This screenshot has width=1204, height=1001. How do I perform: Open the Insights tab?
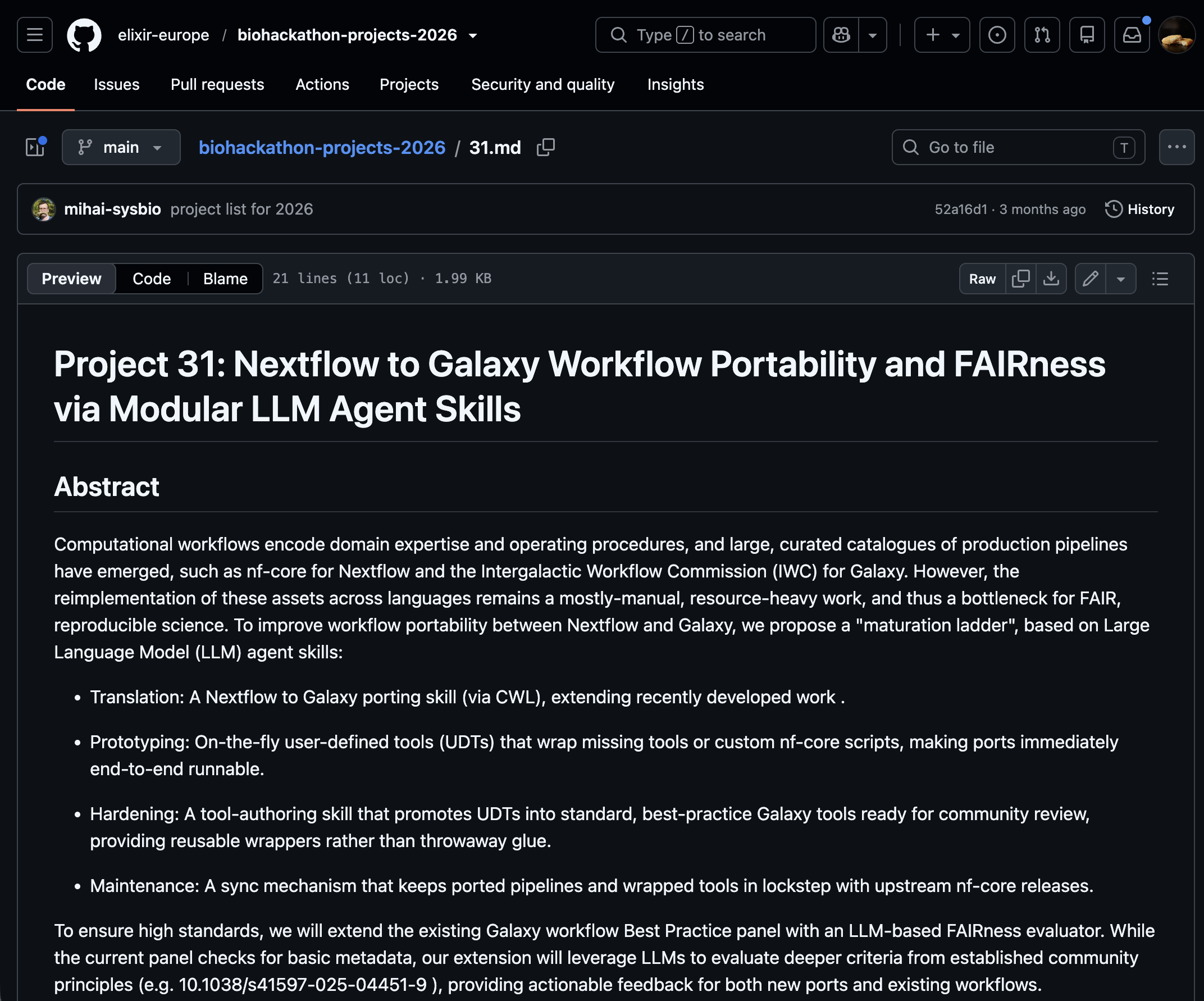(x=676, y=84)
